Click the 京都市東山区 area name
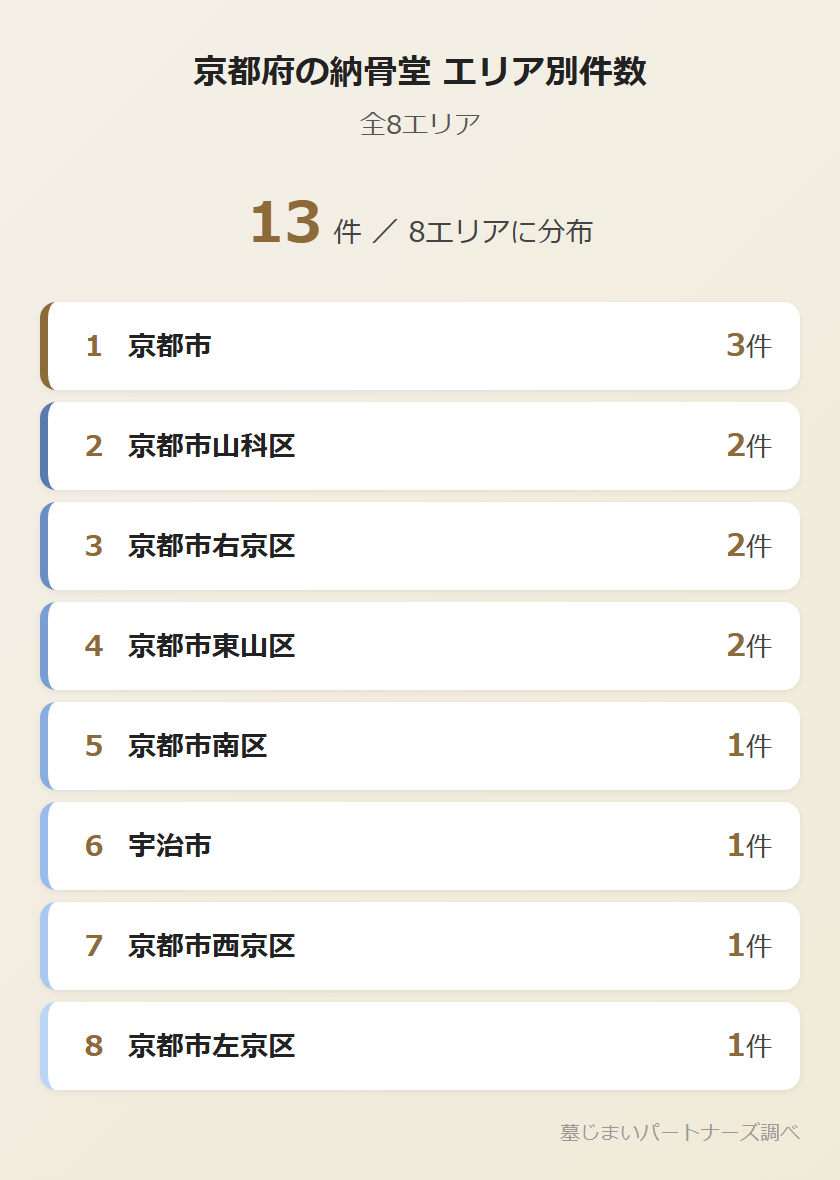 click(212, 646)
